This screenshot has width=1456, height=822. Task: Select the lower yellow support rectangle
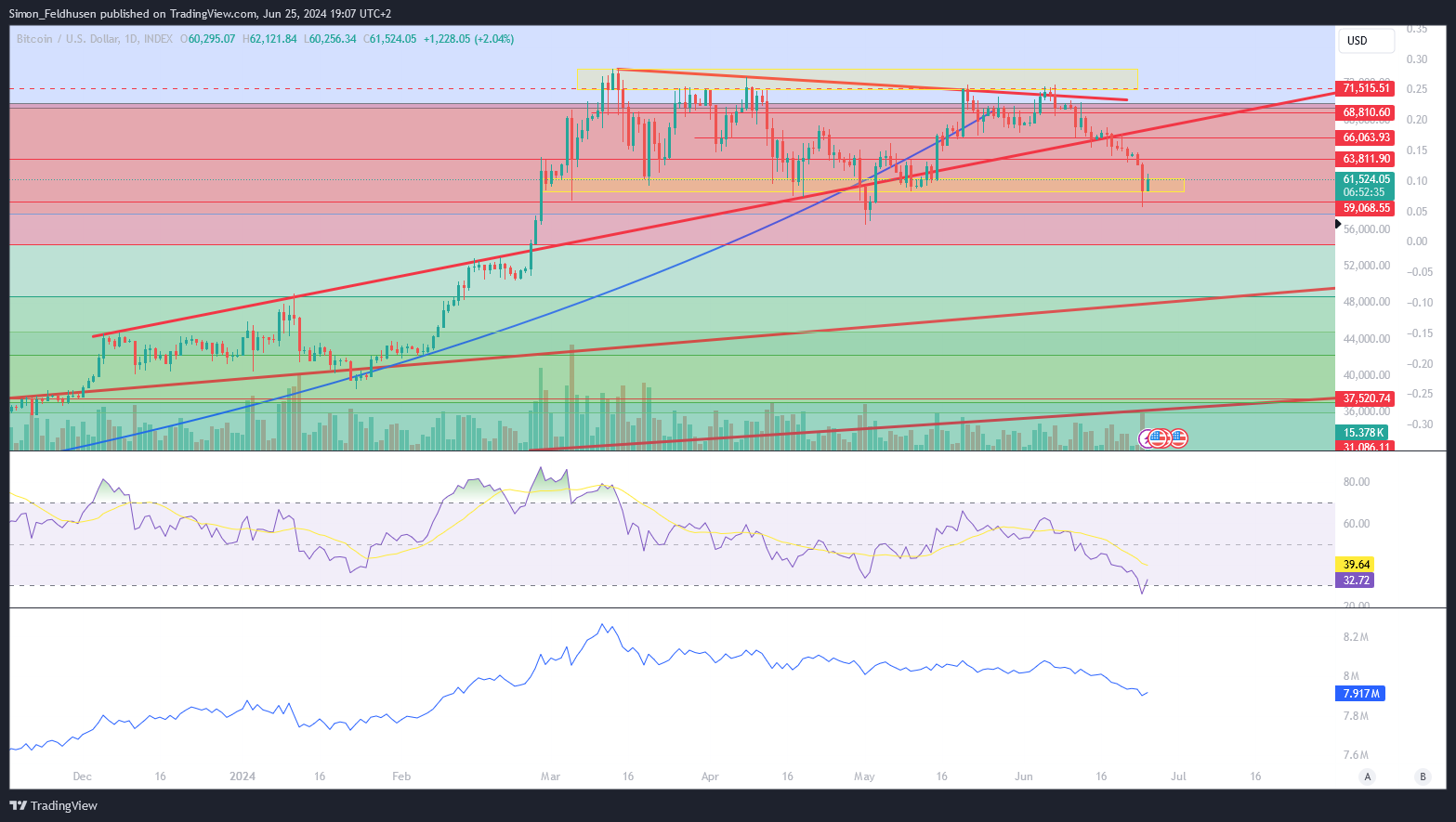(x=864, y=185)
